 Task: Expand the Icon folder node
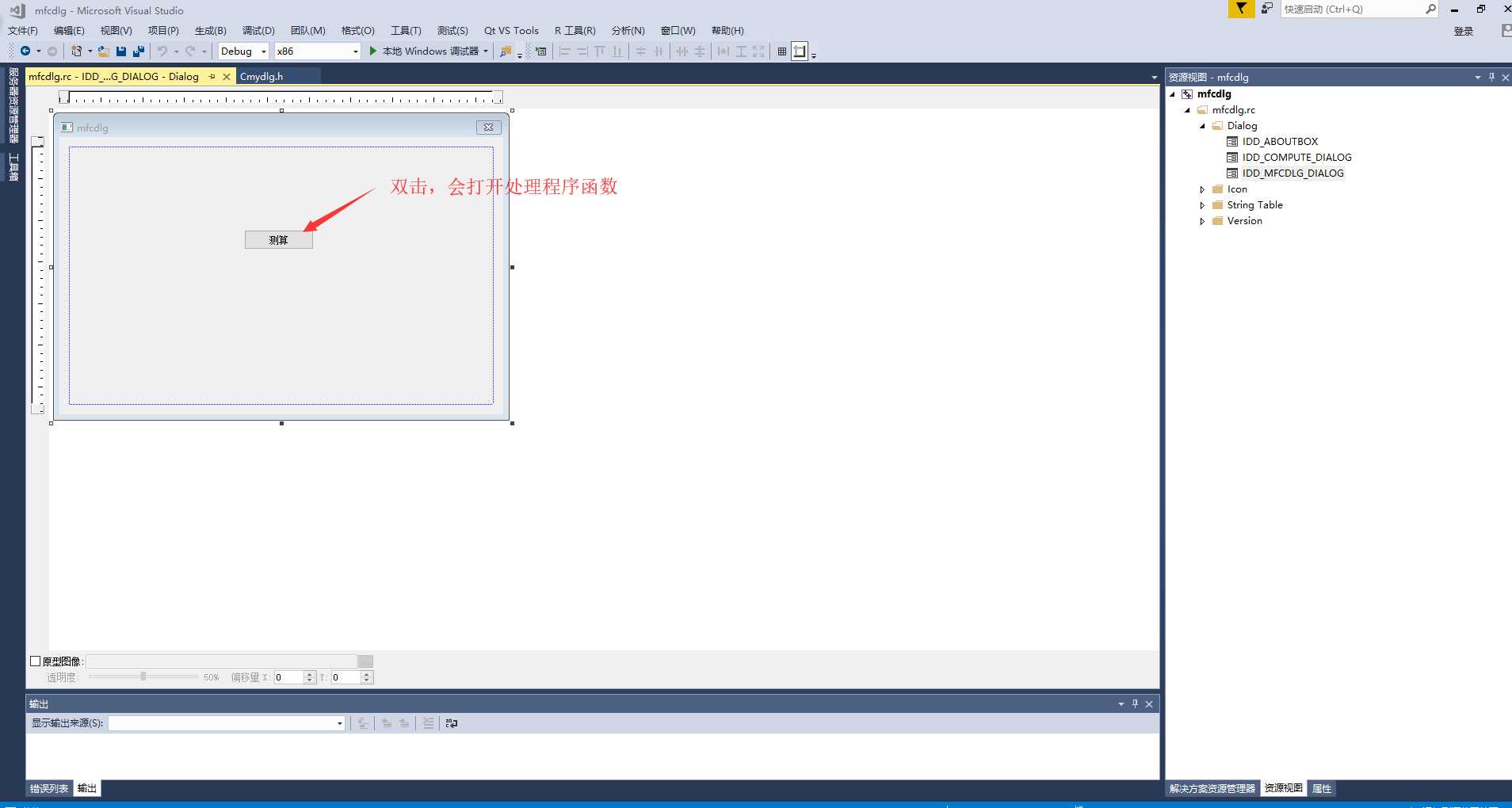point(1202,189)
